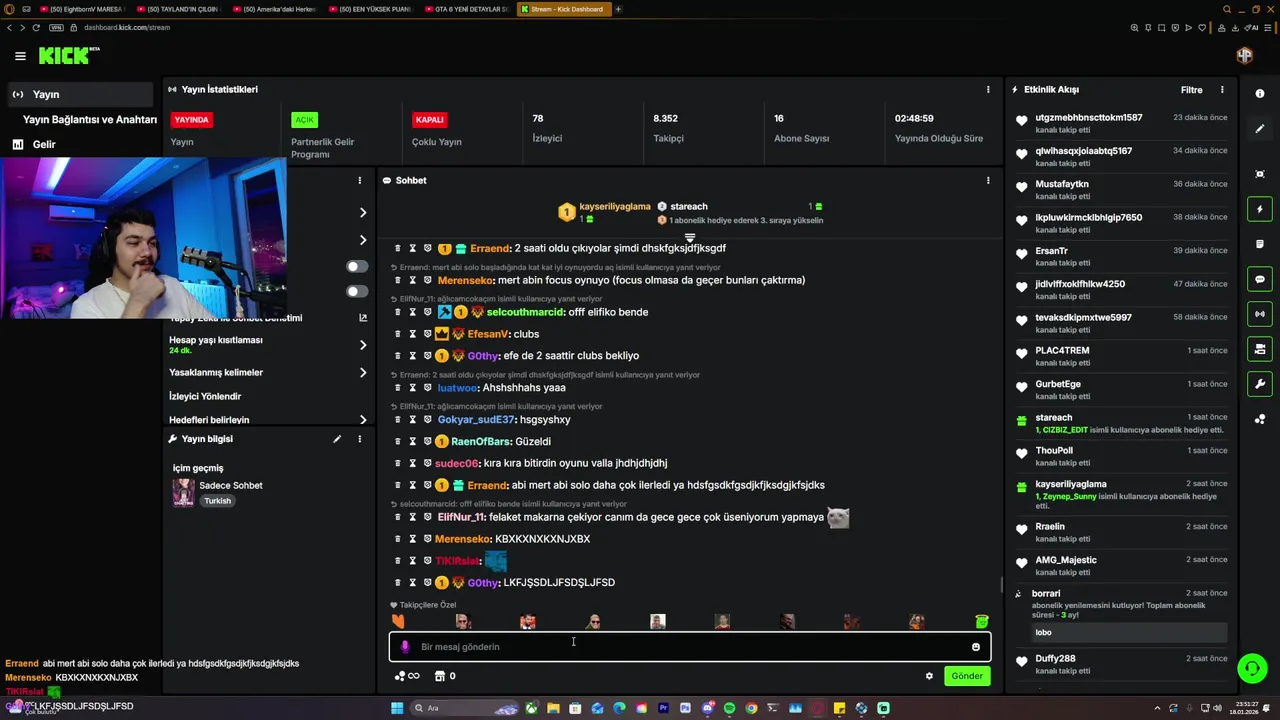Toggle the broadcast signal panel icon in the right sidebar
Screen dimensions: 1280x720
1260,314
